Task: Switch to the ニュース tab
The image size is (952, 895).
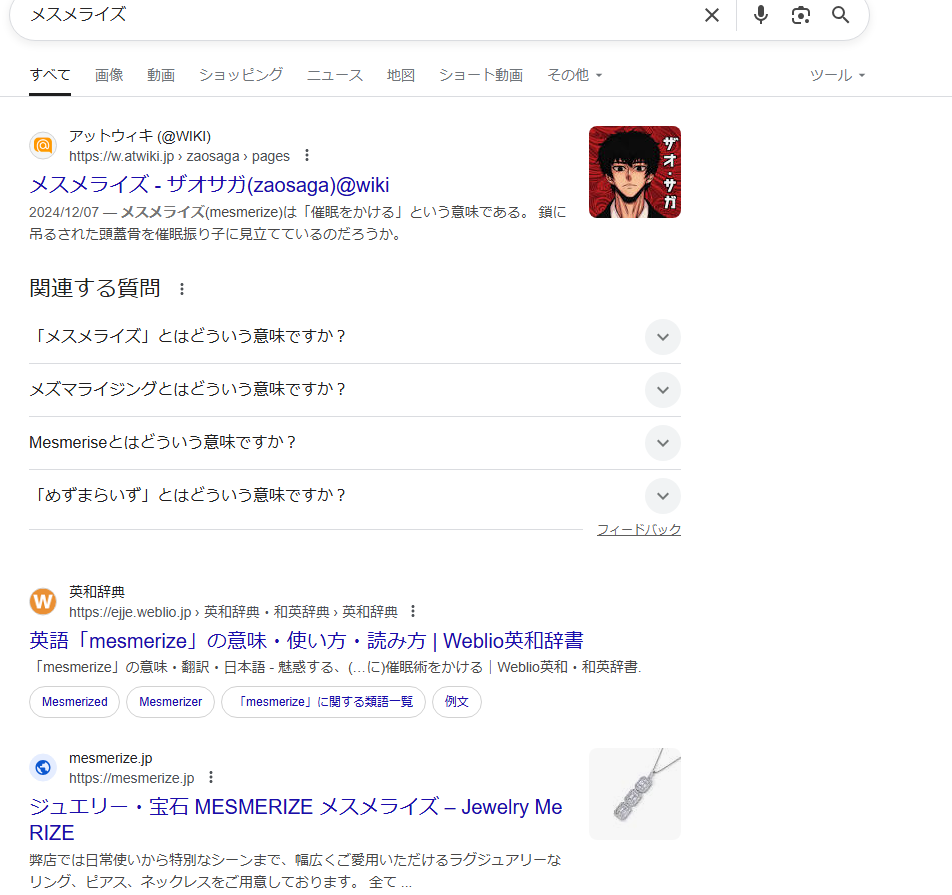Action: pyautogui.click(x=335, y=75)
